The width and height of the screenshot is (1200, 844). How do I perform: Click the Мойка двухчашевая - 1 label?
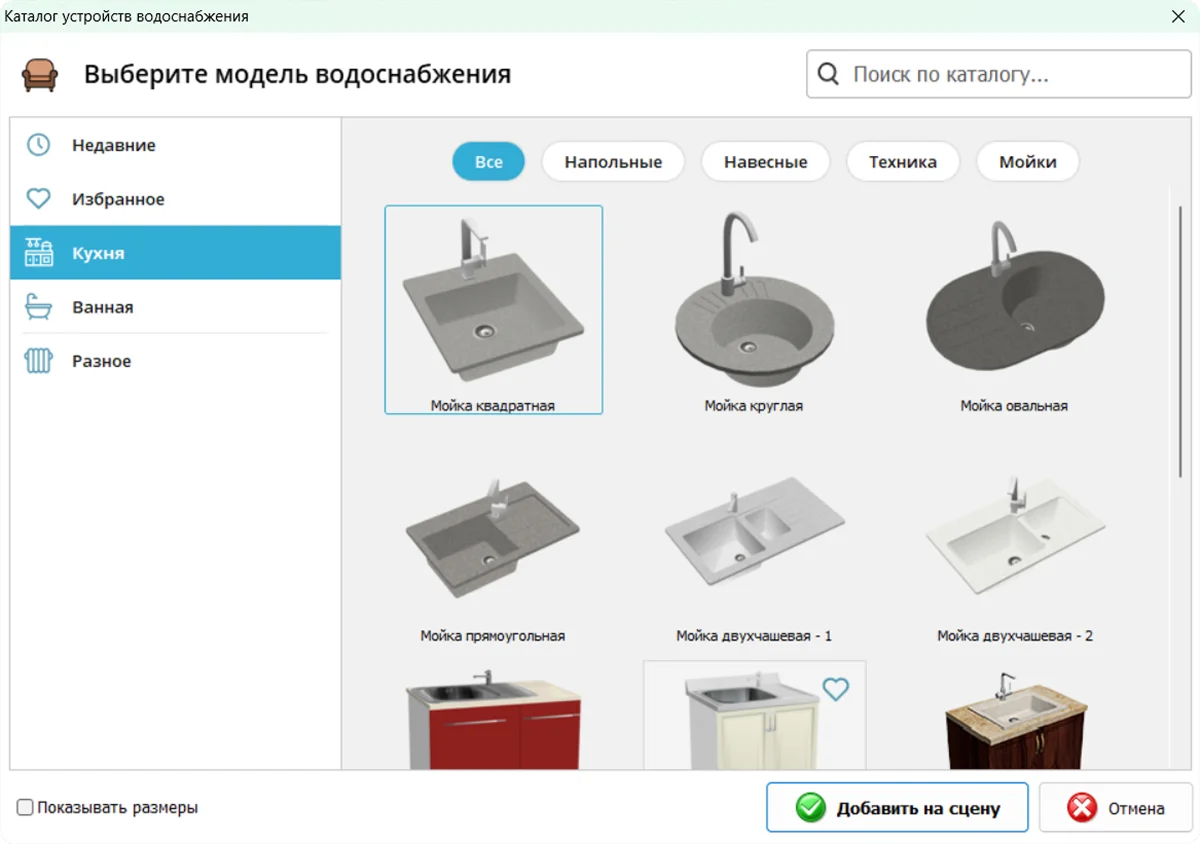click(754, 635)
